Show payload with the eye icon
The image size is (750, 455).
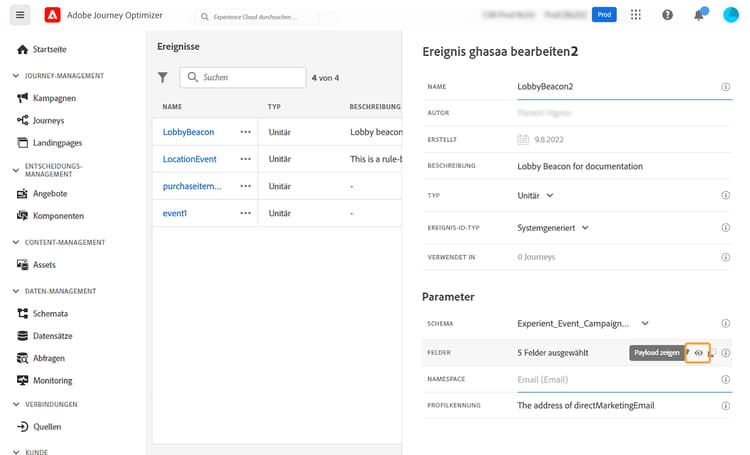pos(698,353)
